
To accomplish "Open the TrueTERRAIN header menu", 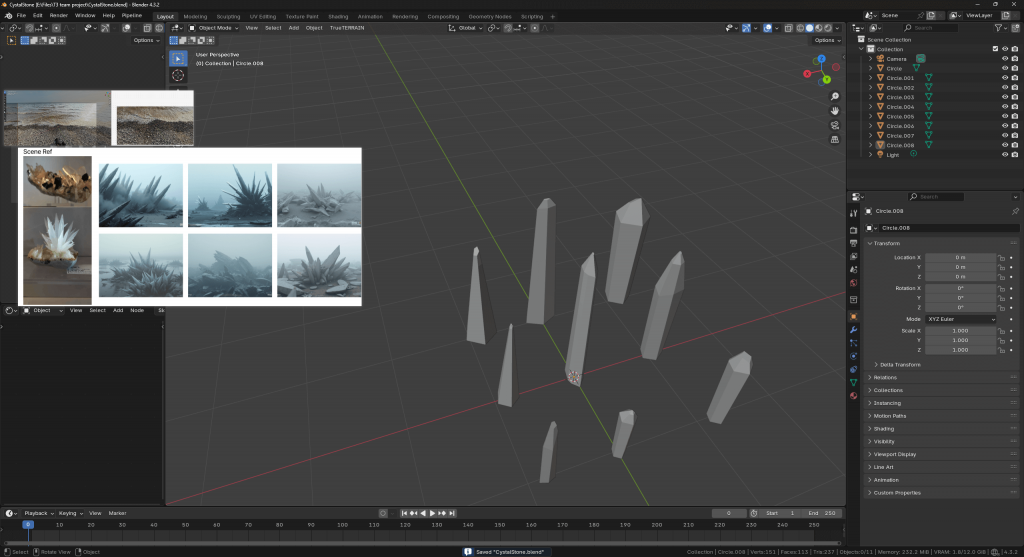I will click(x=347, y=28).
